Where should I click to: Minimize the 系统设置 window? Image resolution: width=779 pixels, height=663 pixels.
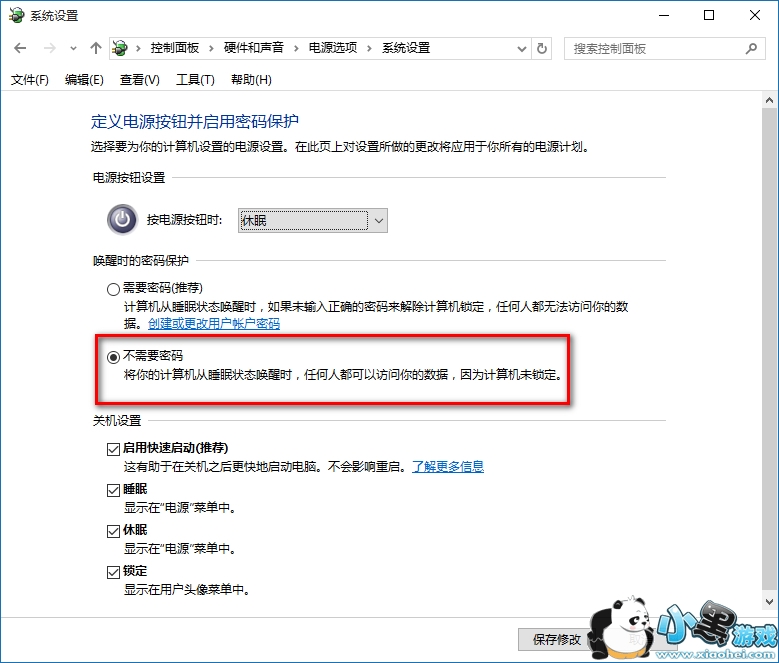coord(664,15)
